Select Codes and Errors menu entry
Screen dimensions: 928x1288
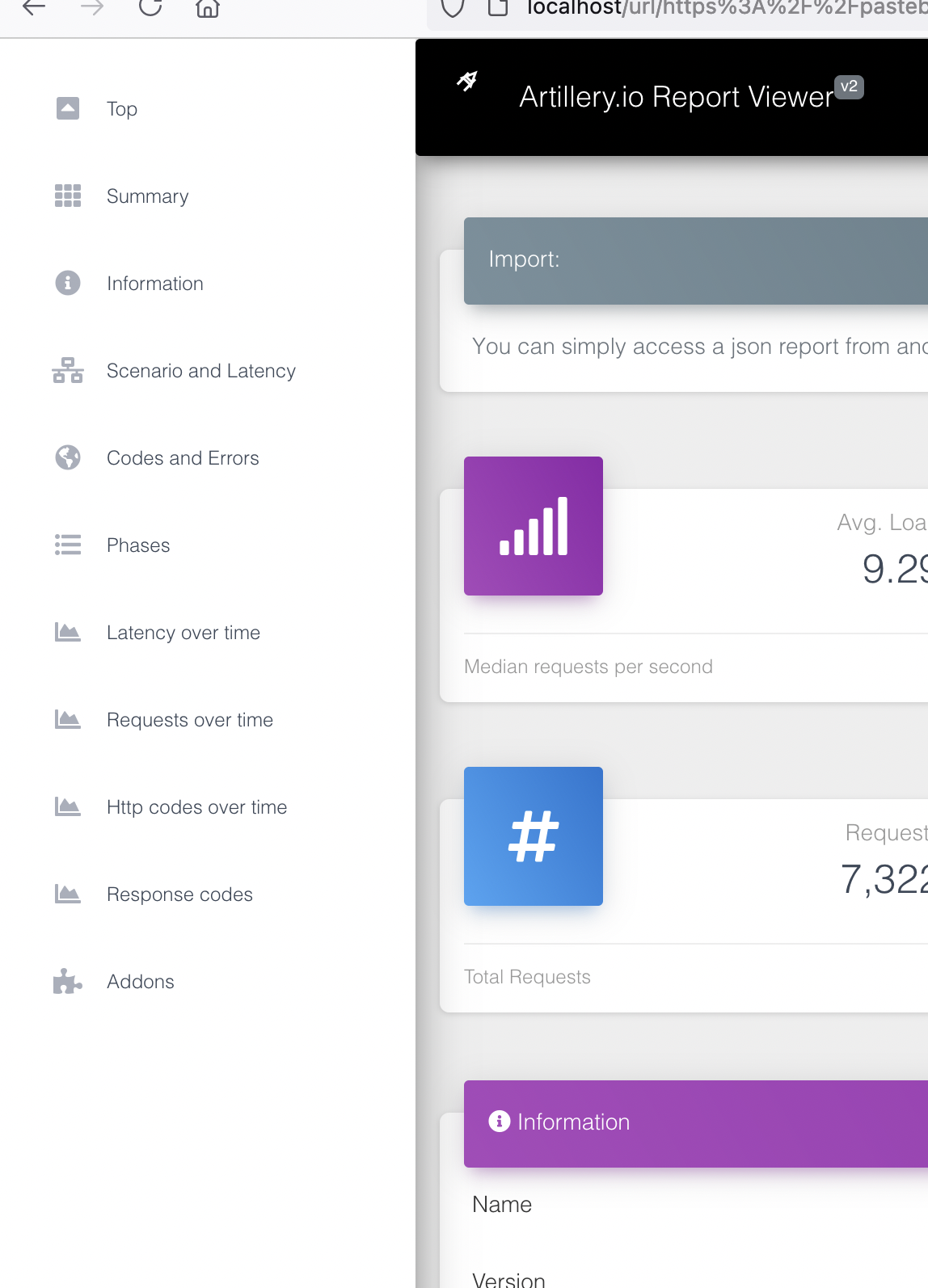(x=183, y=458)
